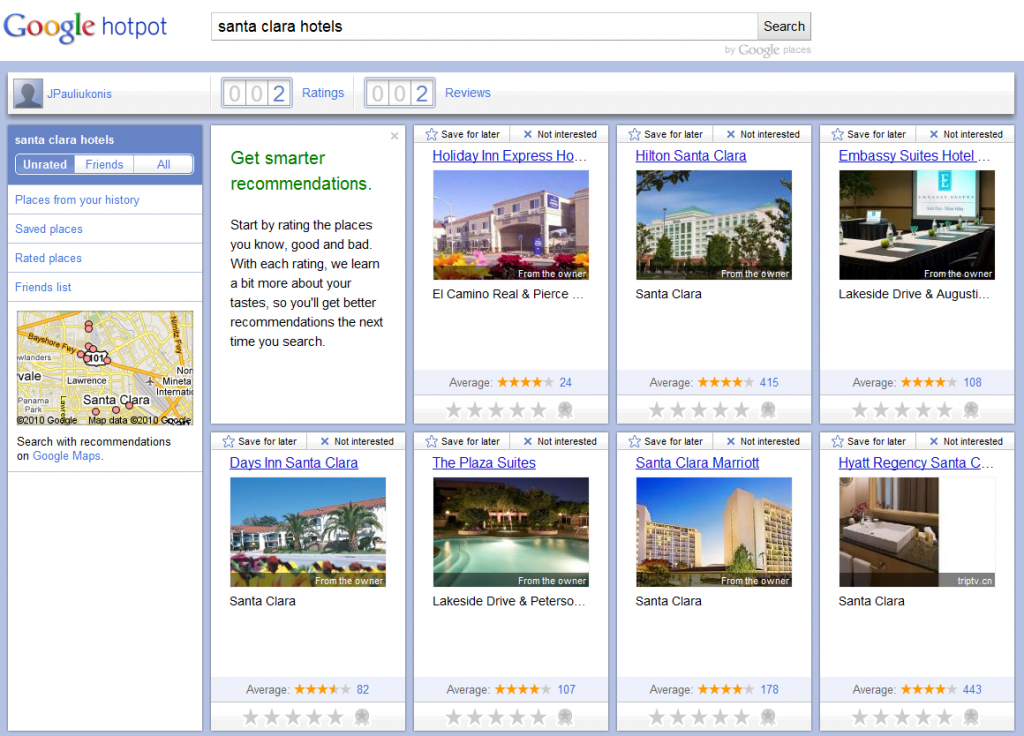Viewport: 1024px width, 736px height.
Task: Switch to the All filter tab
Action: coord(163,165)
